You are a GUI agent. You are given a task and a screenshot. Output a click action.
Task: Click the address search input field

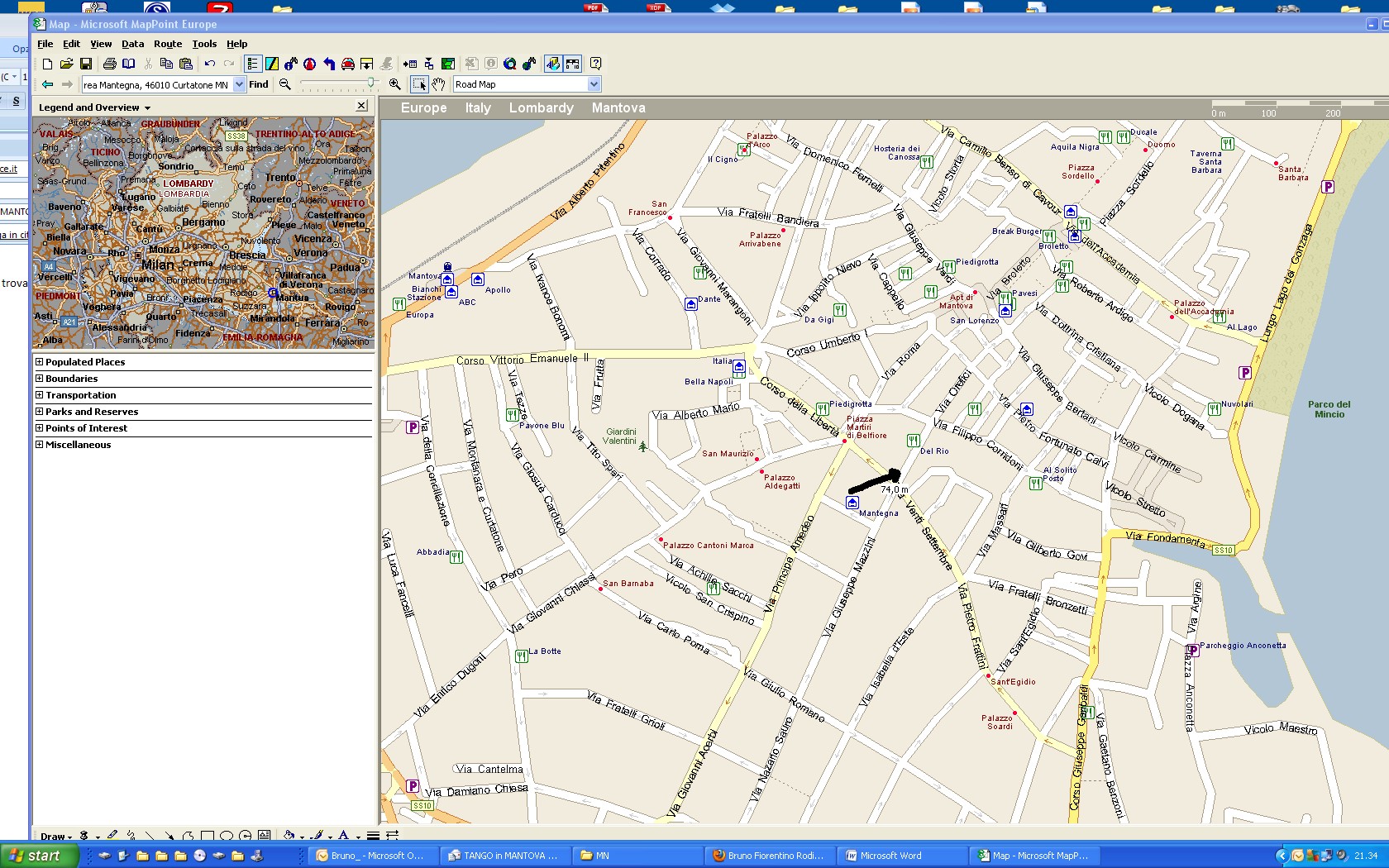click(155, 84)
